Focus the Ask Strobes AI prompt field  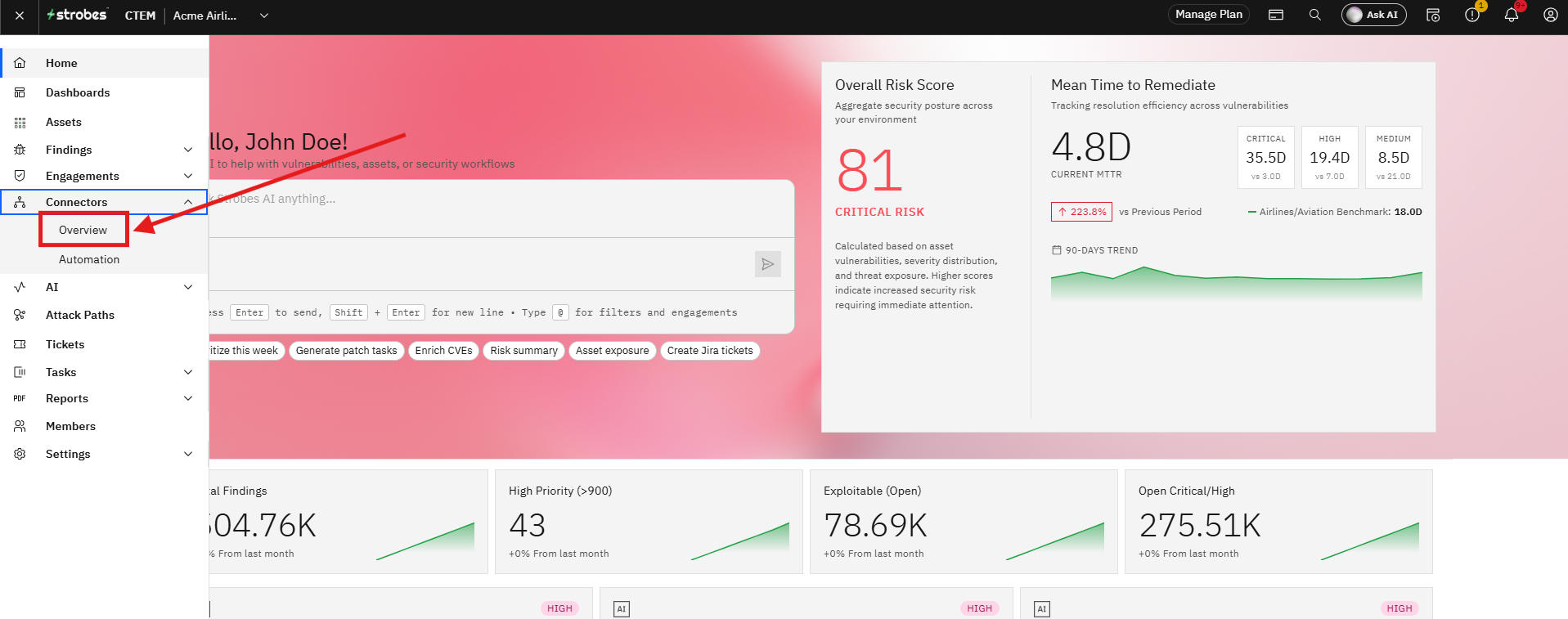[501, 209]
